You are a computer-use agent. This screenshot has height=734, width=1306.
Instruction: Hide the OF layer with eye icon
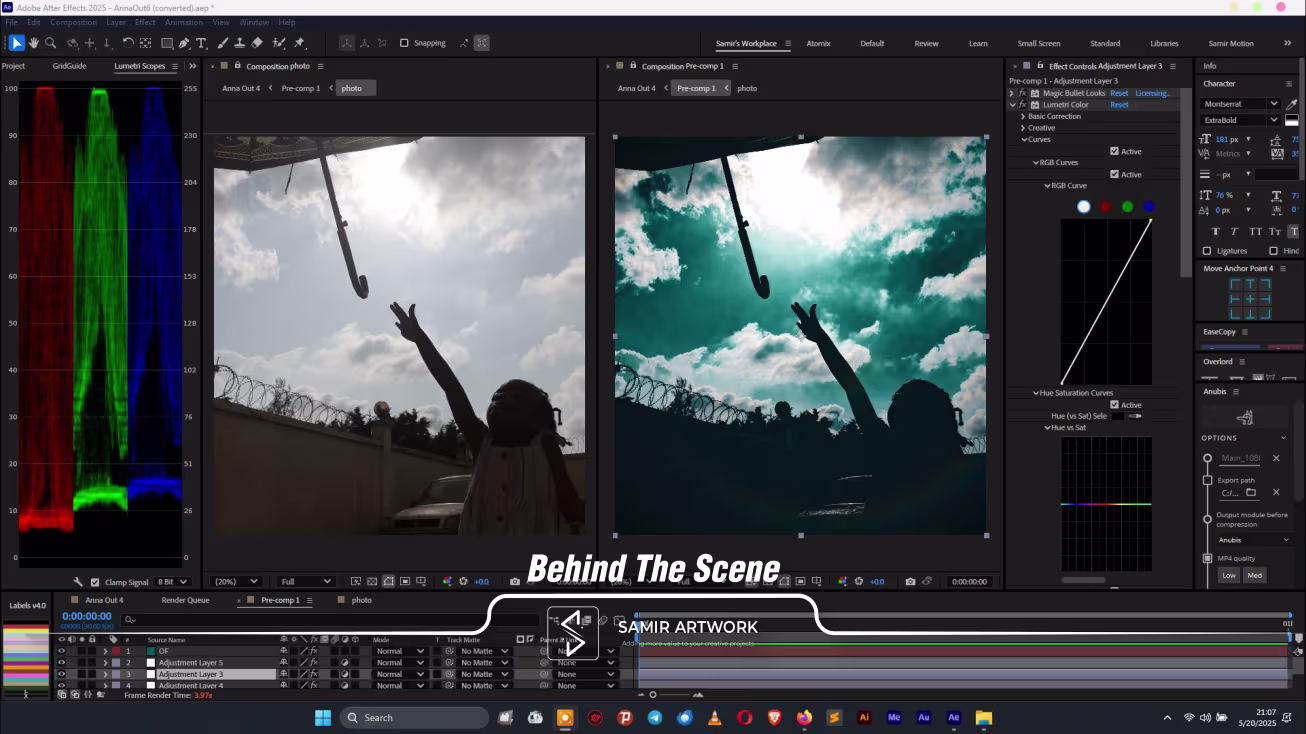(61, 651)
